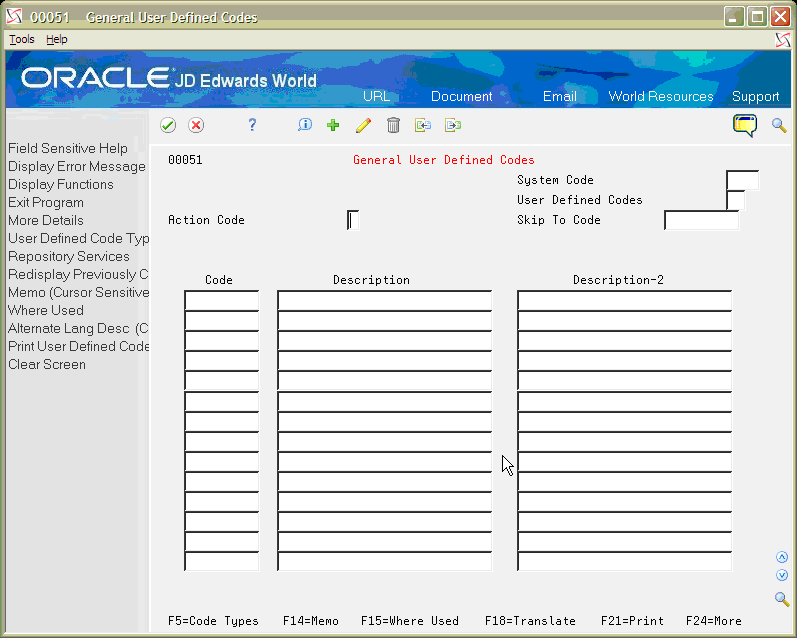The height and width of the screenshot is (638, 797).
Task: Select Print User Defined Codes
Action: click(78, 346)
